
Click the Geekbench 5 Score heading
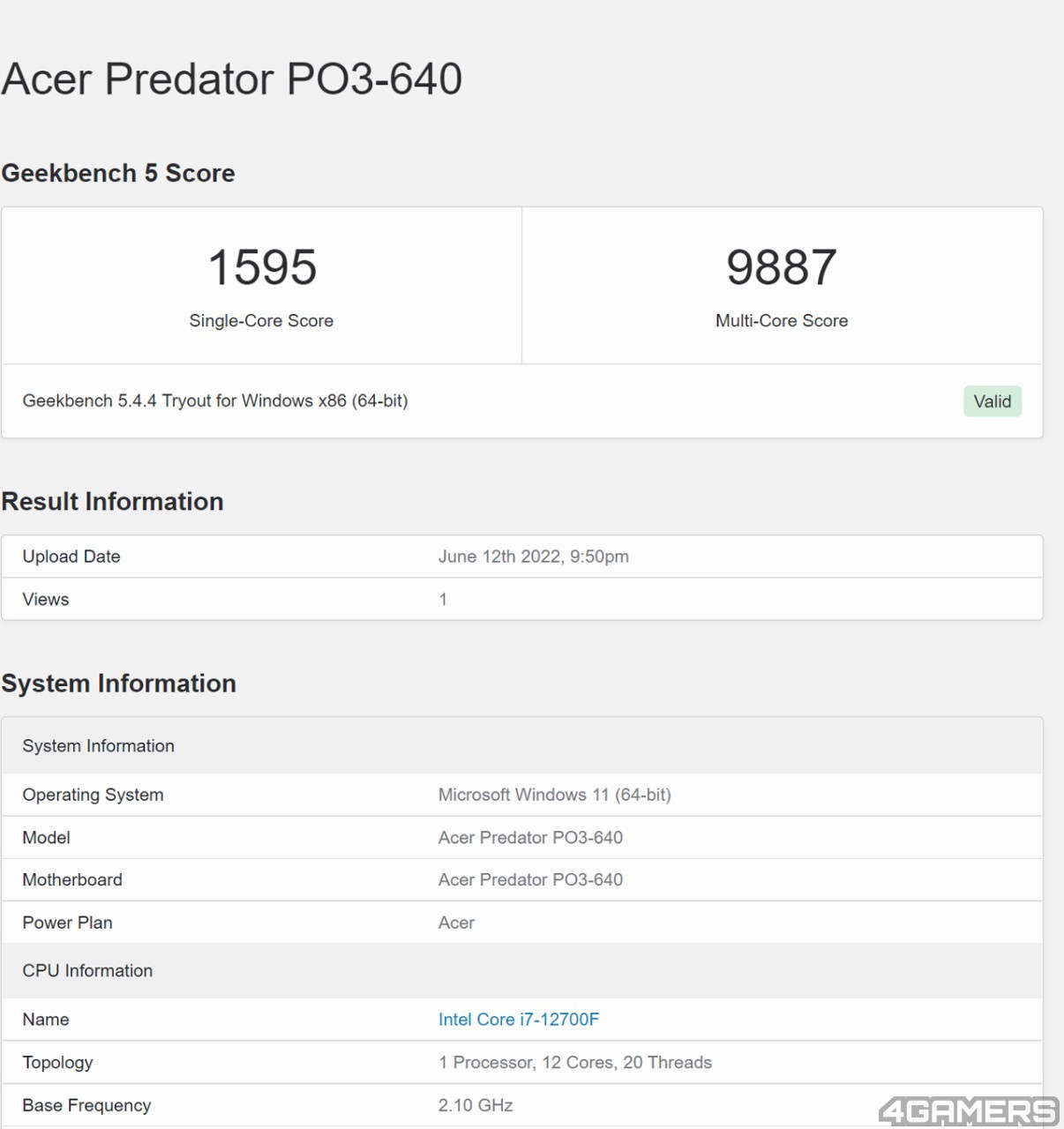[118, 173]
